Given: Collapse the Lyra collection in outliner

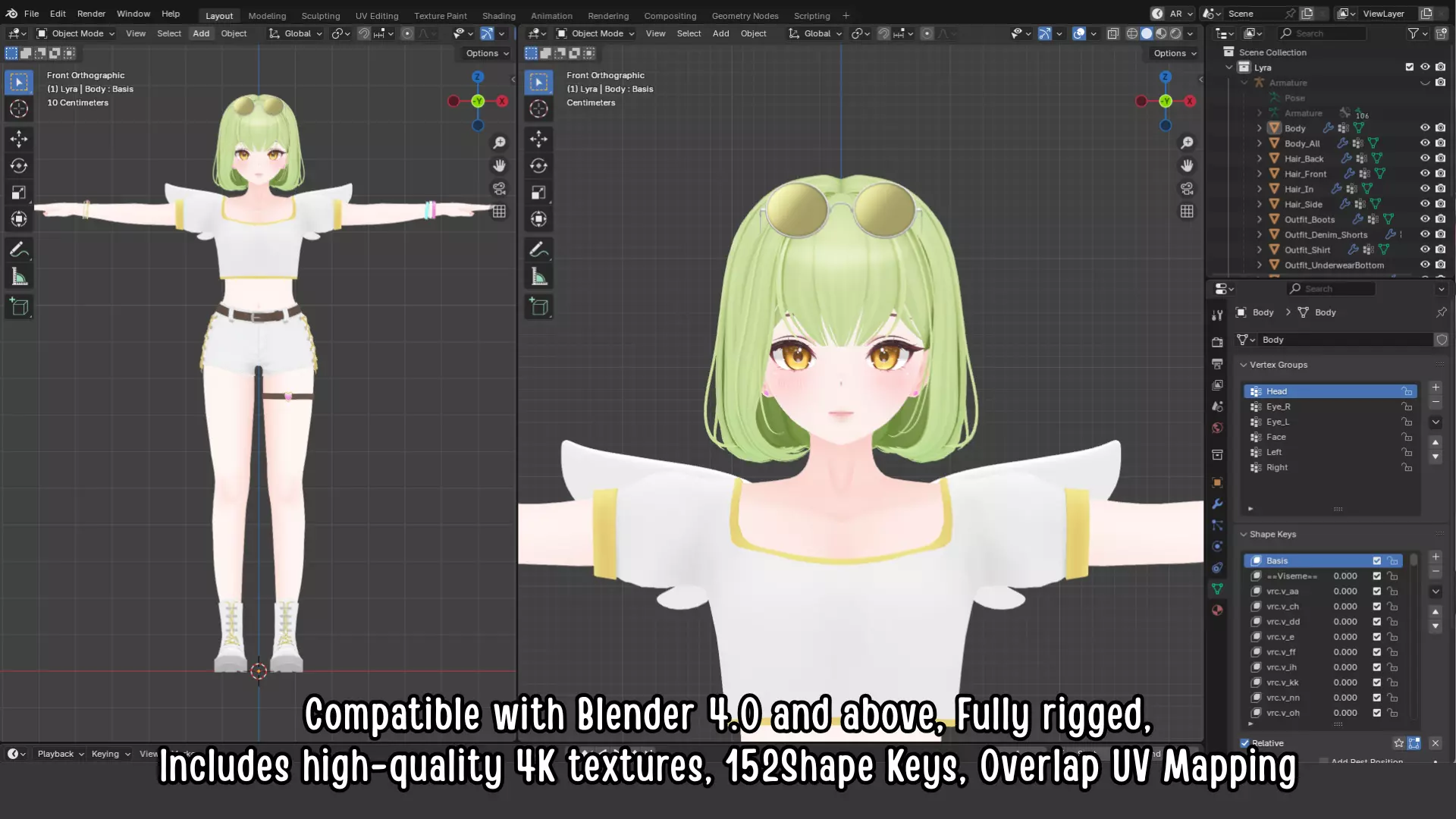Looking at the screenshot, I should point(1229,67).
